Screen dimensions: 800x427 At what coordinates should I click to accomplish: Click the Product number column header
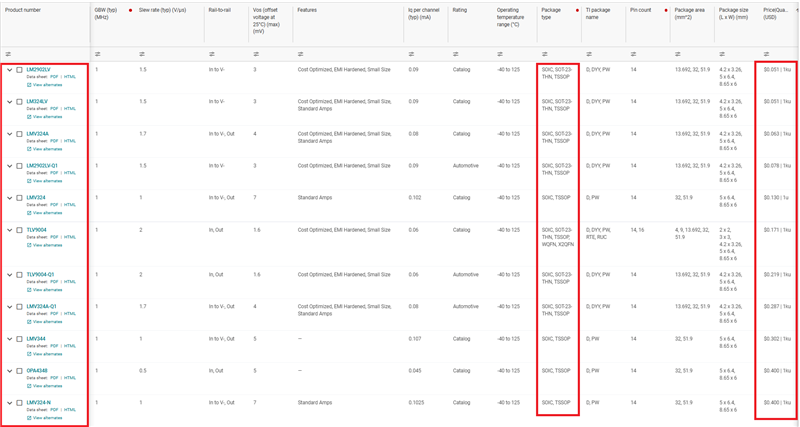click(x=23, y=10)
